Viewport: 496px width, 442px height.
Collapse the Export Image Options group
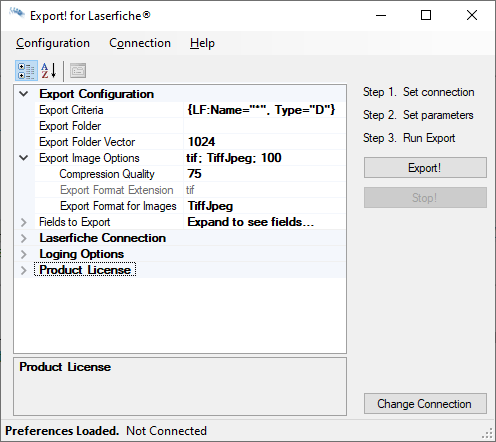(24, 158)
